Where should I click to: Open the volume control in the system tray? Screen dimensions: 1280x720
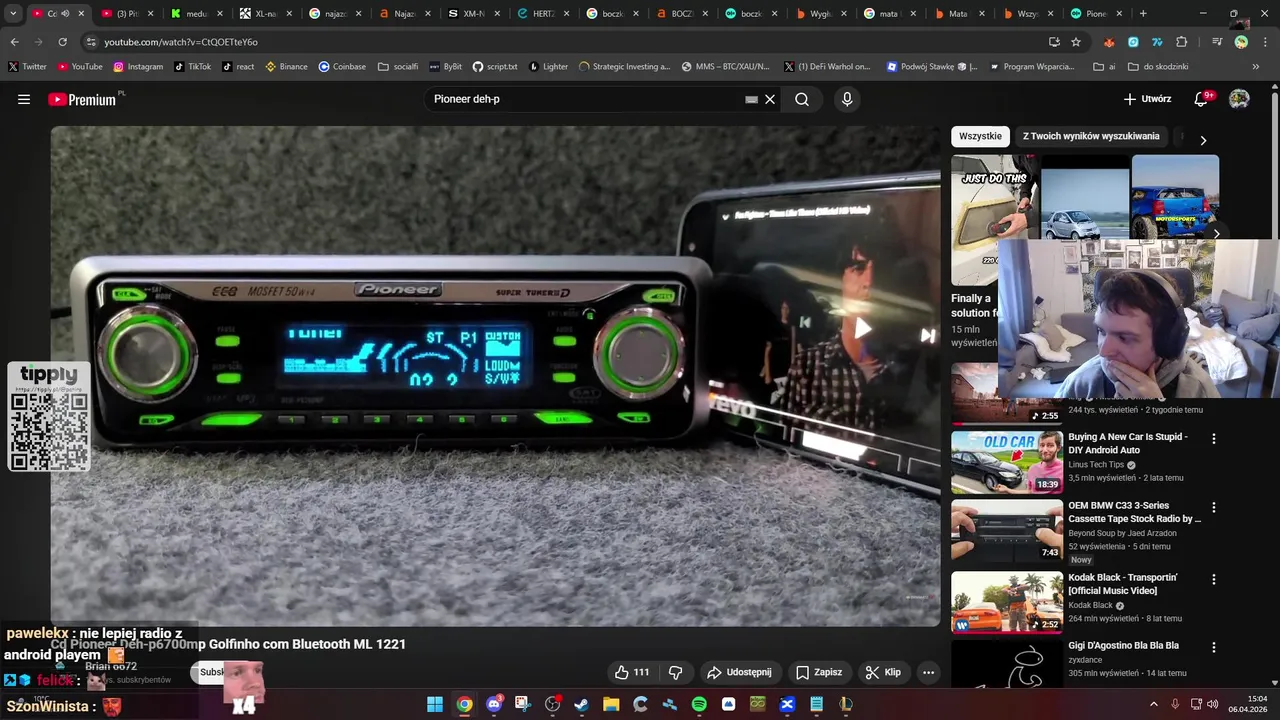1213,704
